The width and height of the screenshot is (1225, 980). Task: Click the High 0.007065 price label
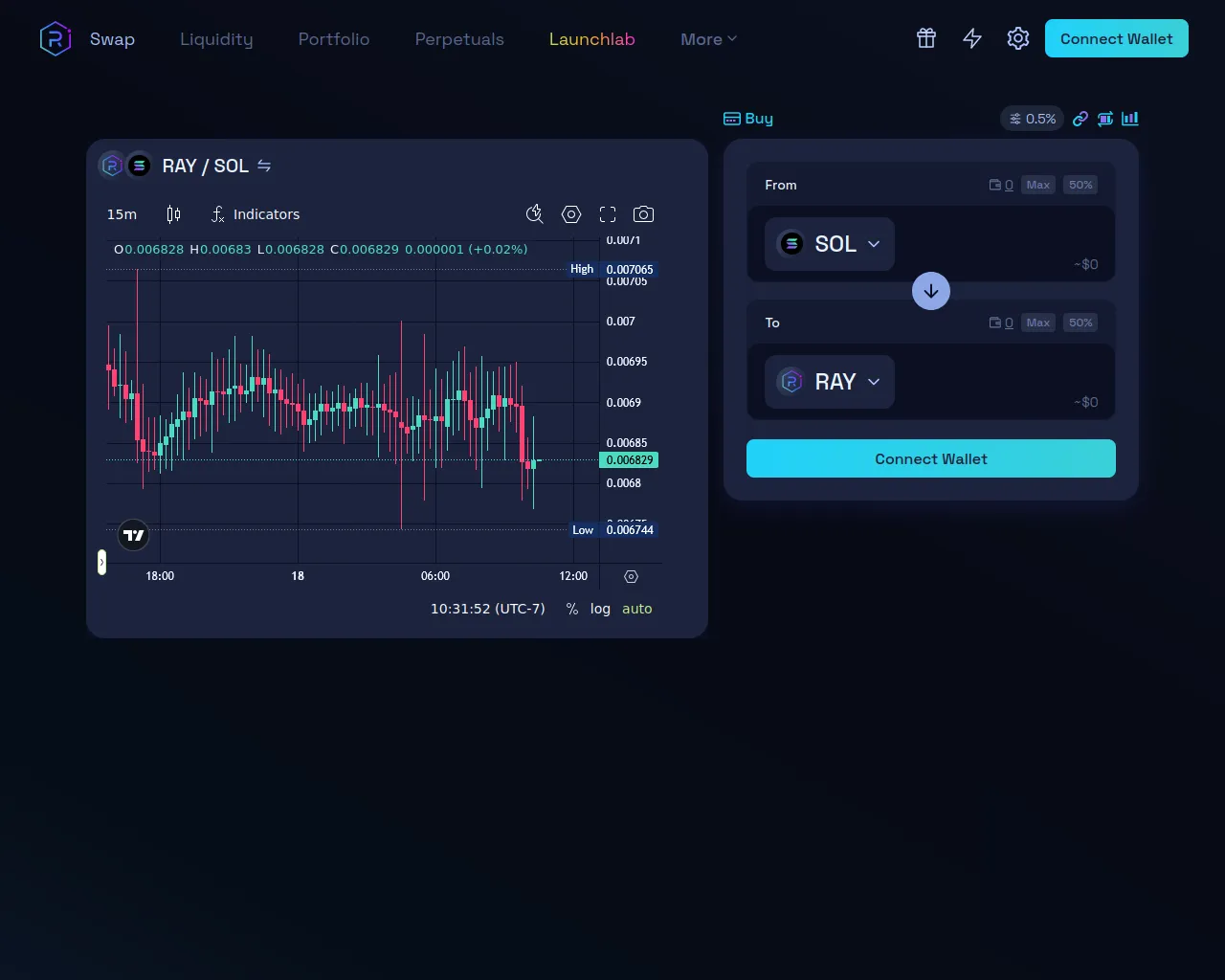coord(612,270)
